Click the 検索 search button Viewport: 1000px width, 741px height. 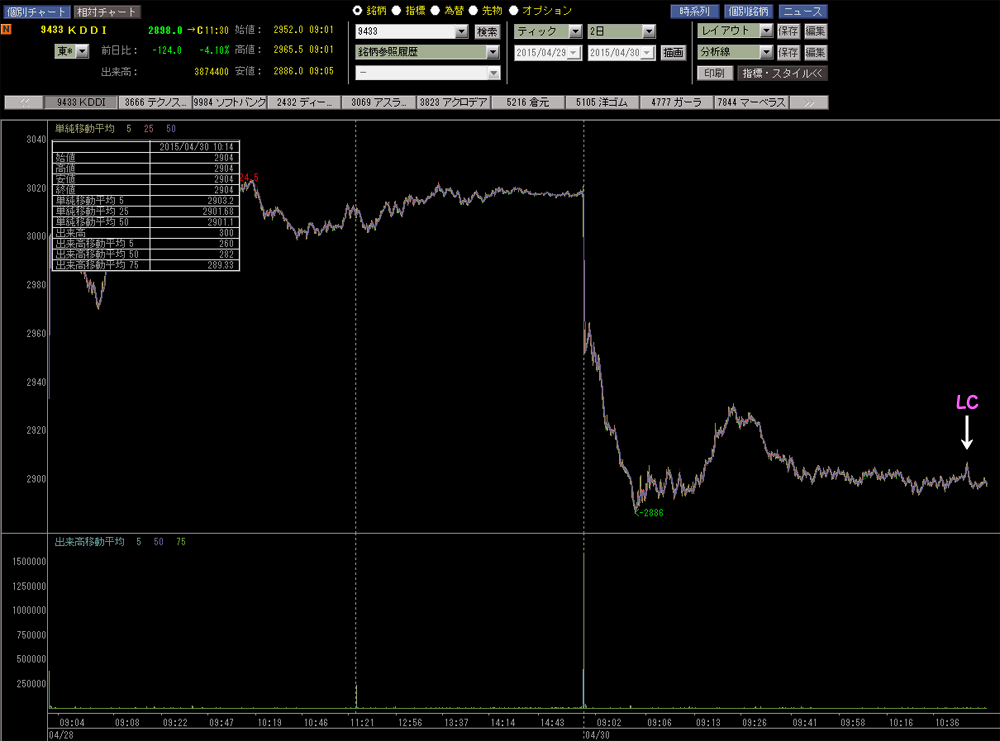point(487,31)
